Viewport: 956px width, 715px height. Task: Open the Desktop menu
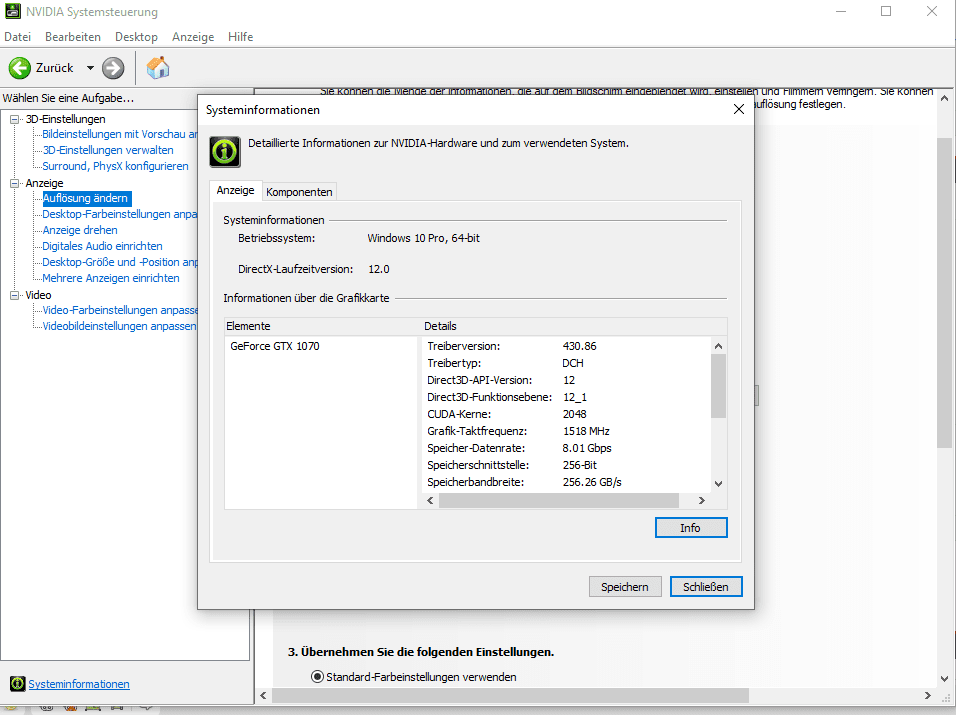click(136, 37)
